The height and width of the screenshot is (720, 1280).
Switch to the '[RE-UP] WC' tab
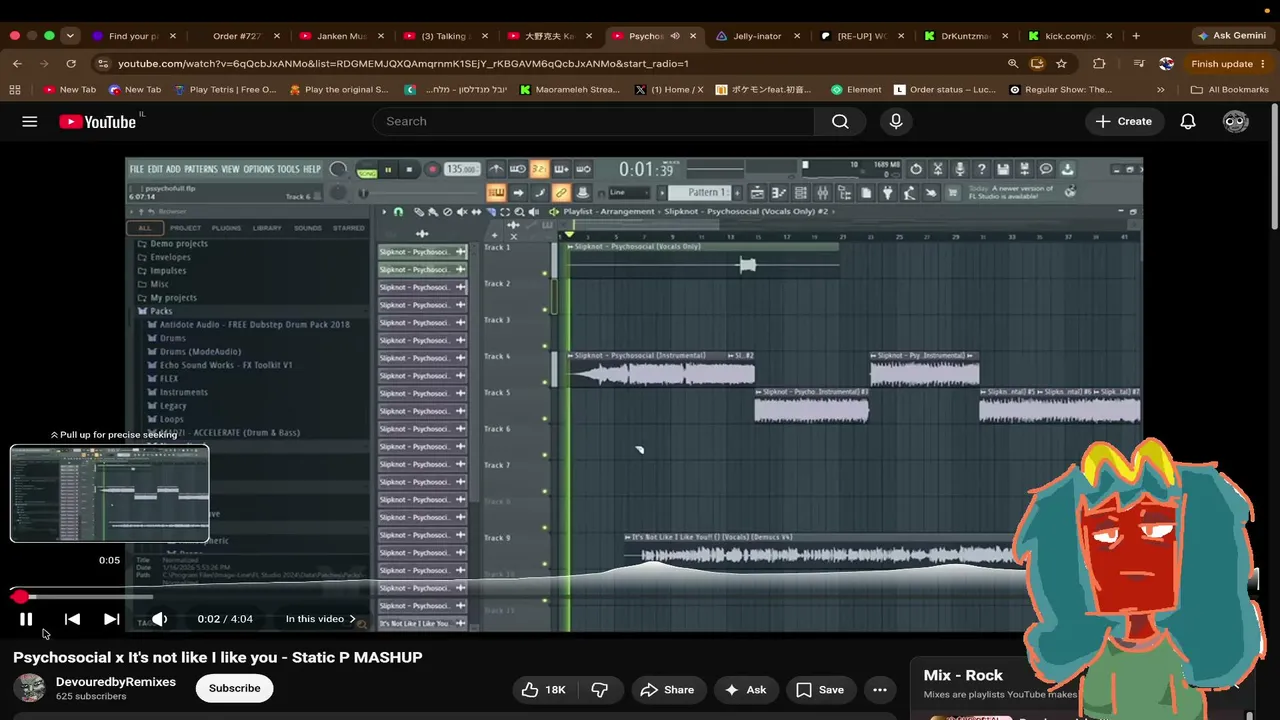click(x=862, y=36)
